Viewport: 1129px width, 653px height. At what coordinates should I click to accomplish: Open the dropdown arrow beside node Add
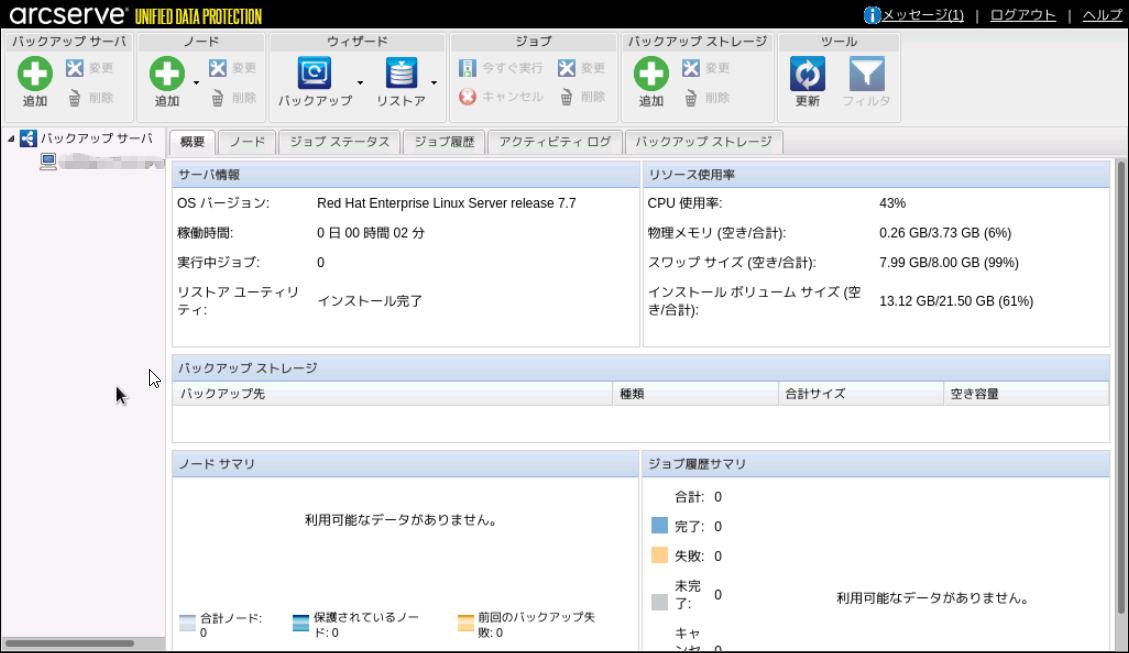click(x=196, y=83)
